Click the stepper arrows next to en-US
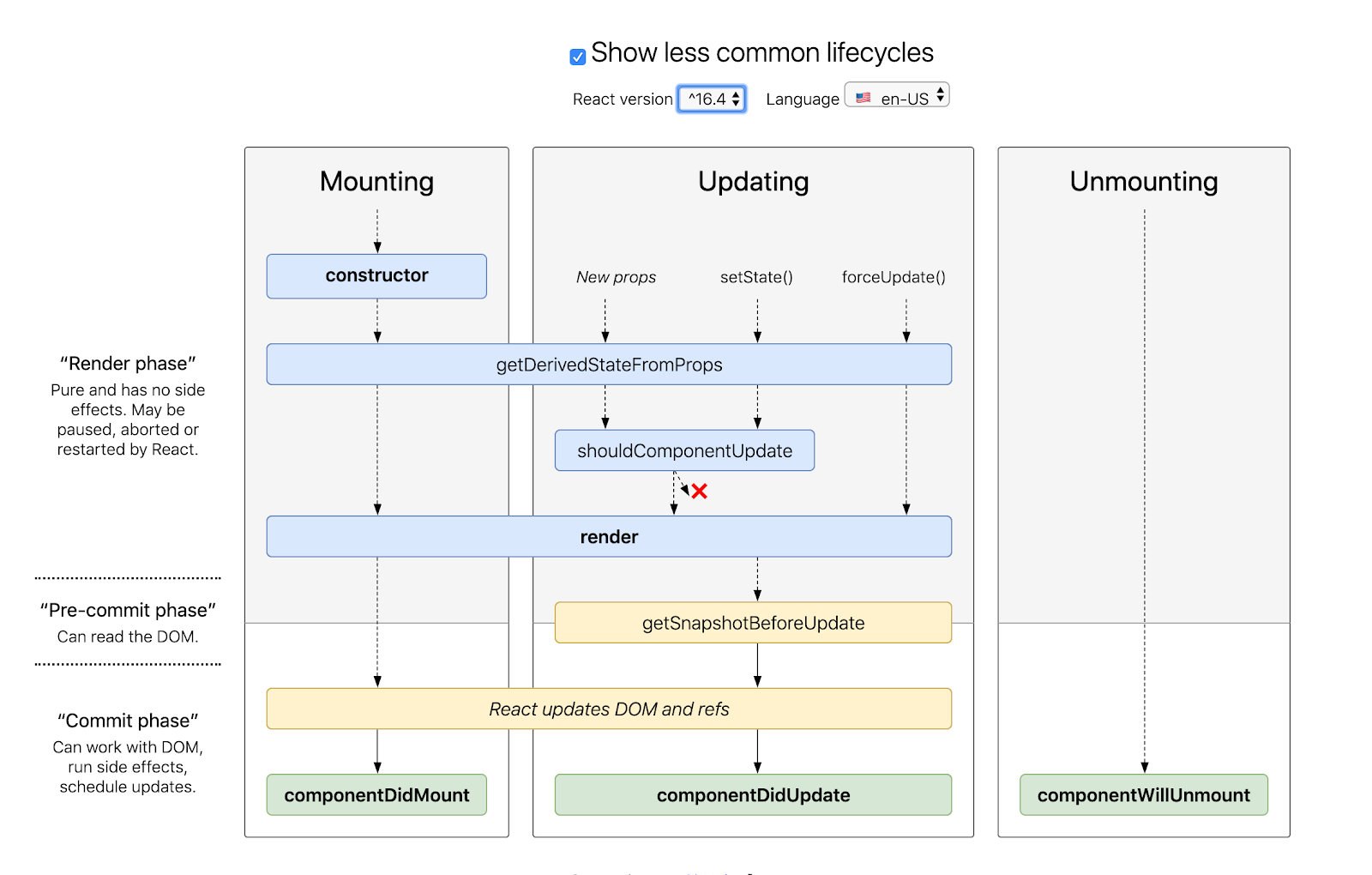The width and height of the screenshot is (1372, 875). coord(941,95)
